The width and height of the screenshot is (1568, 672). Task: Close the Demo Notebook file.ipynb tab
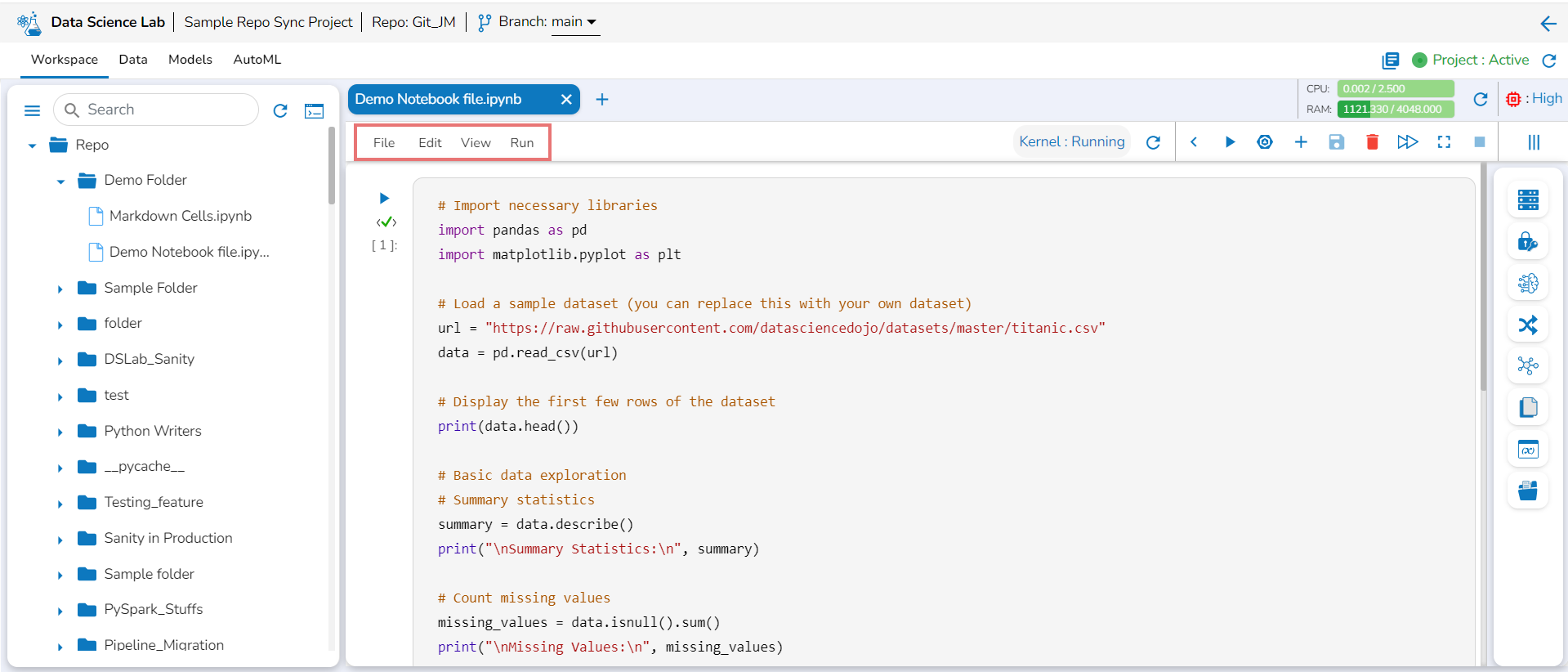(x=565, y=99)
